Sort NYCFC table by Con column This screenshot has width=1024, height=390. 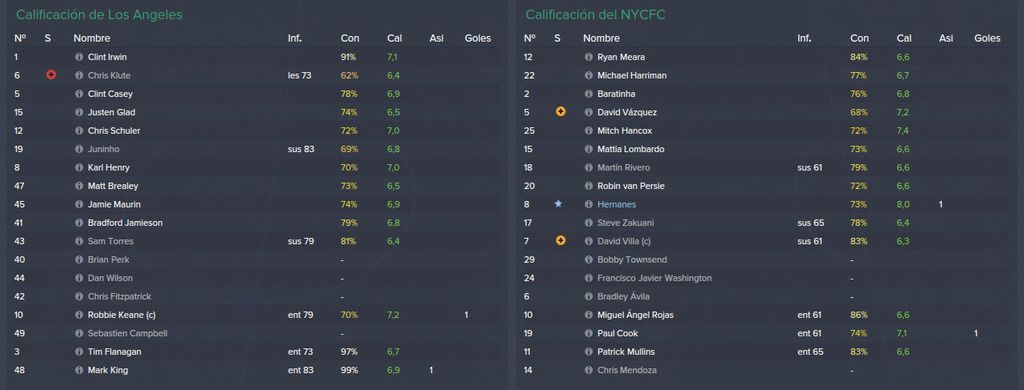pyautogui.click(x=859, y=39)
